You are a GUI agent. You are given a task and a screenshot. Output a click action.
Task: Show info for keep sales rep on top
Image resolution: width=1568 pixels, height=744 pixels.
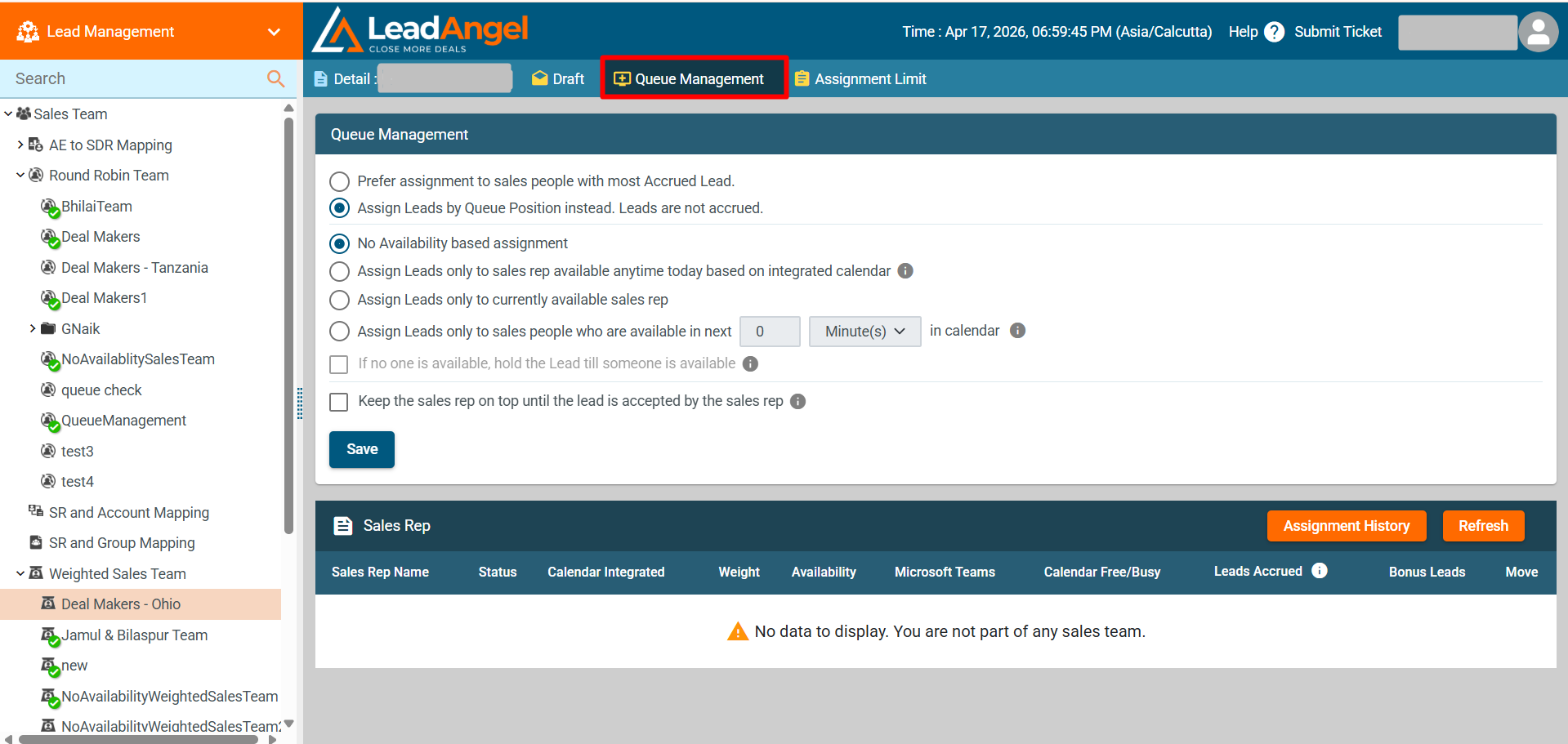click(798, 401)
